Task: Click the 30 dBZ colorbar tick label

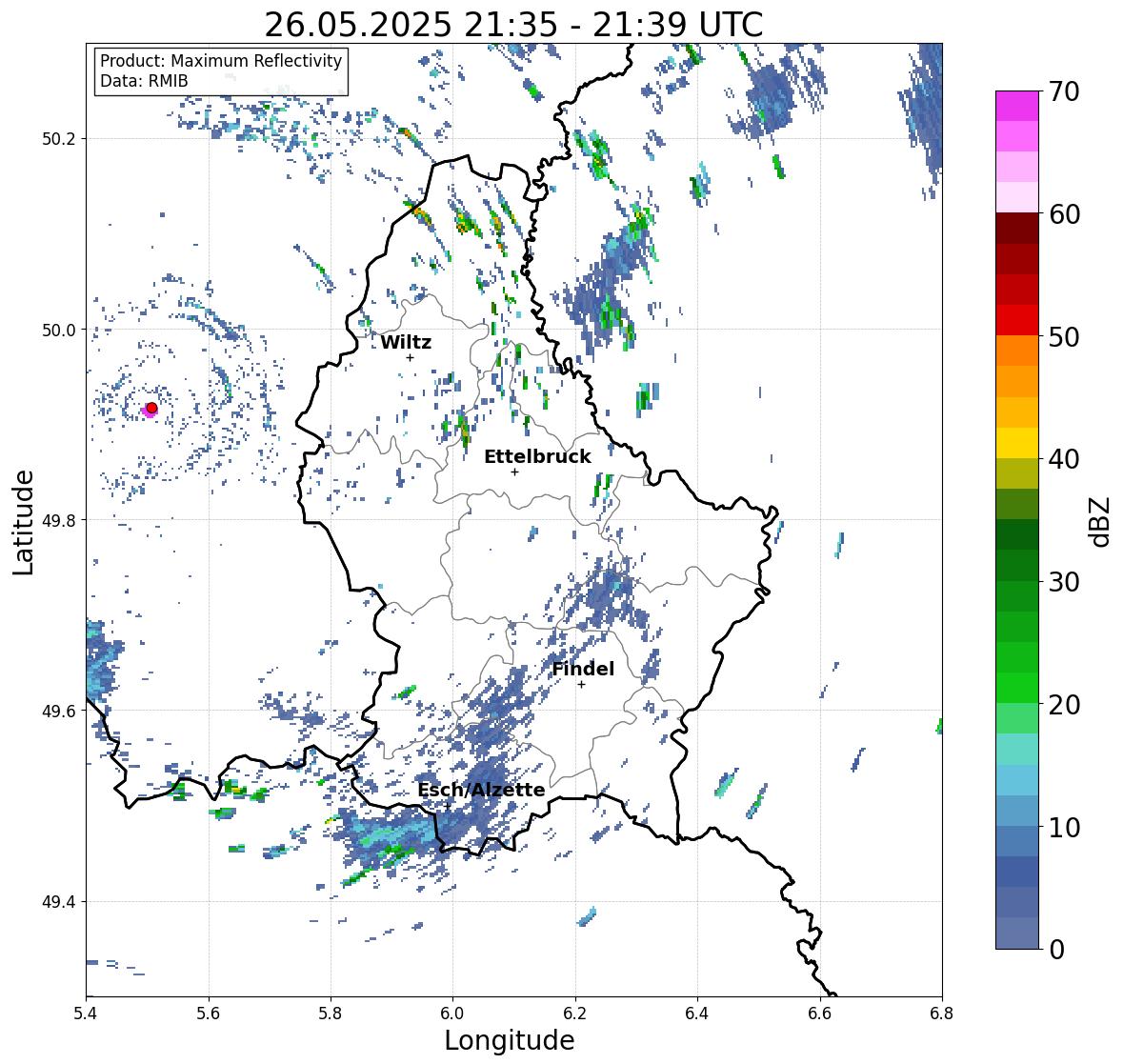Action: 1064,581
